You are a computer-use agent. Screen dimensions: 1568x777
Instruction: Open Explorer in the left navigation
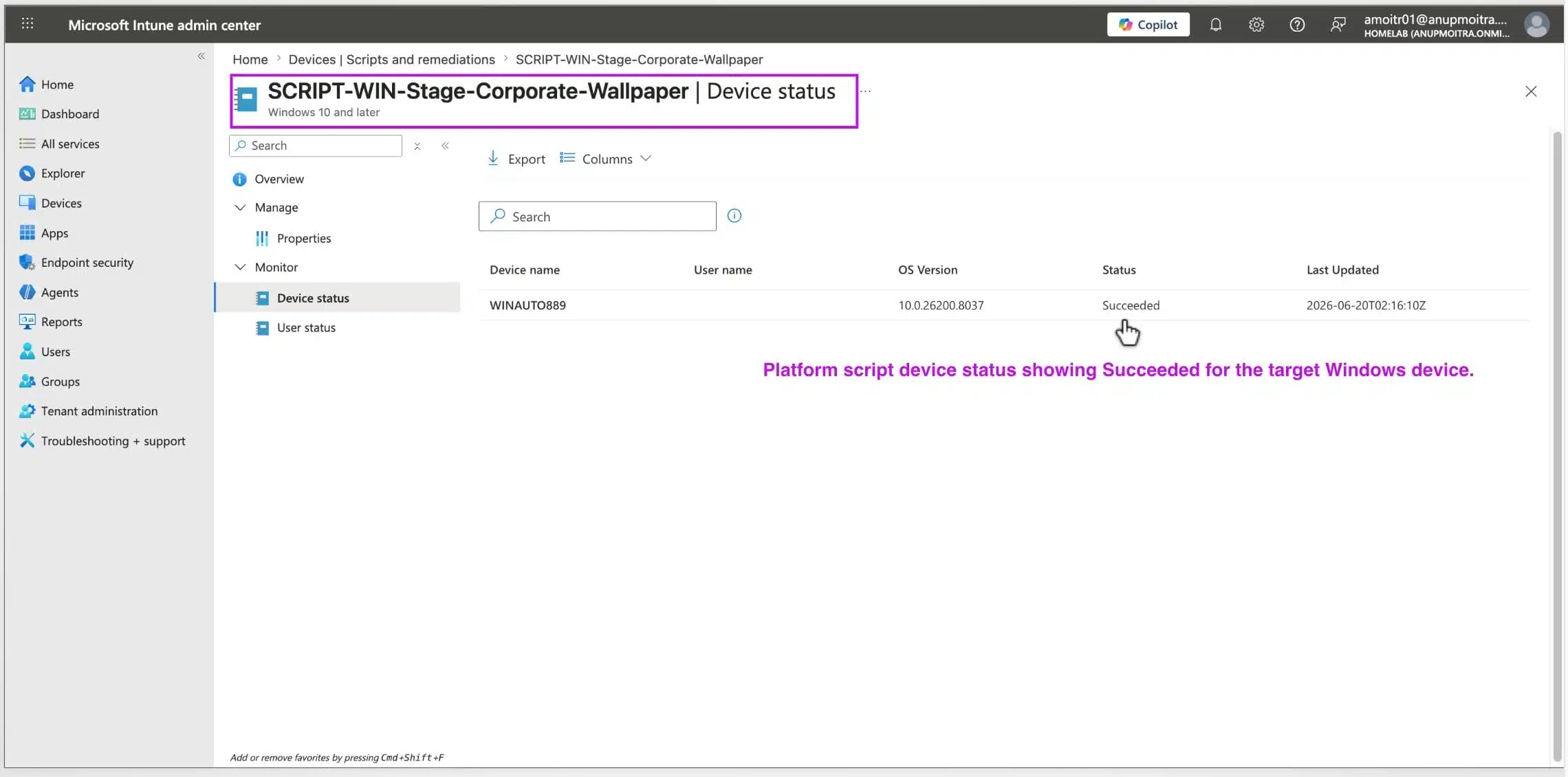tap(52, 173)
